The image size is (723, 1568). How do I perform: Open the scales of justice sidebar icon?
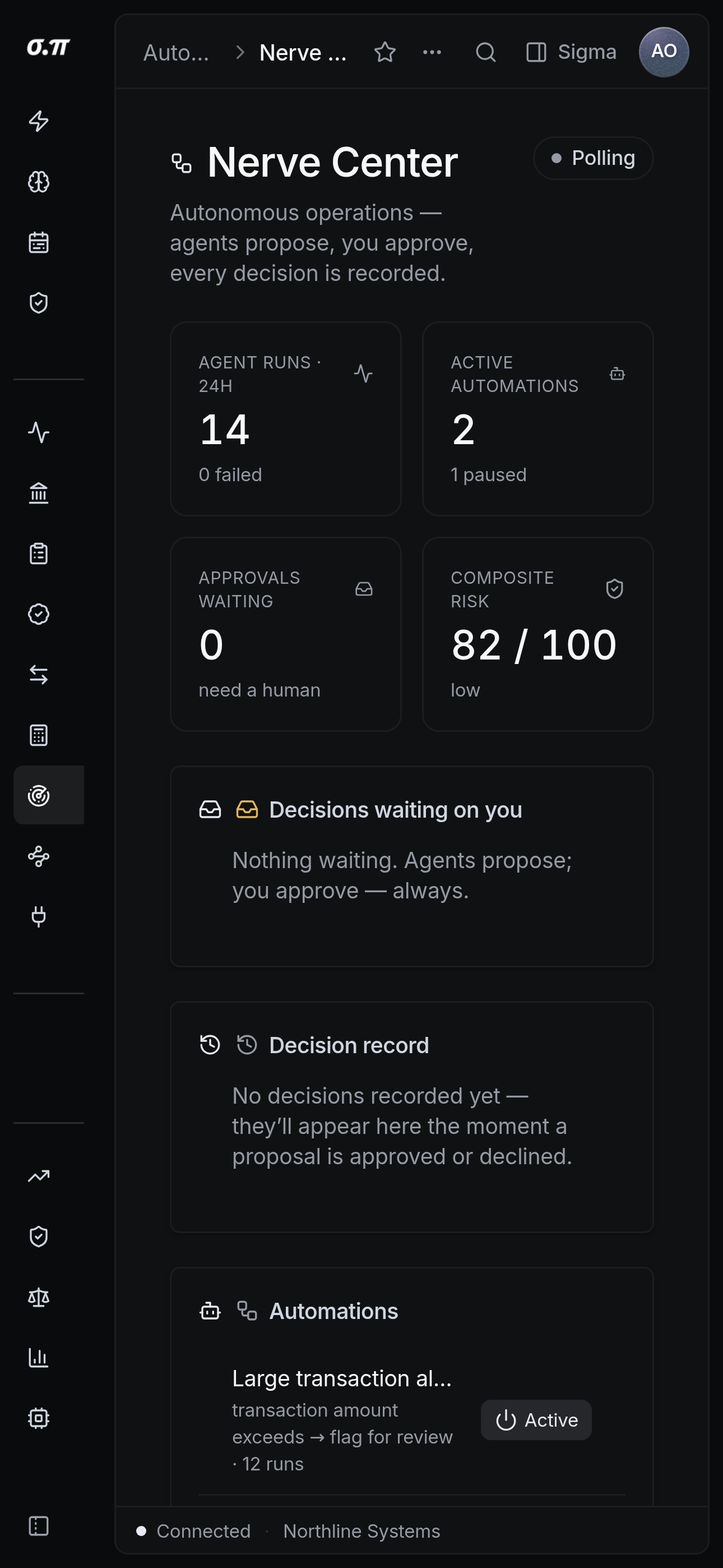pyautogui.click(x=38, y=1297)
